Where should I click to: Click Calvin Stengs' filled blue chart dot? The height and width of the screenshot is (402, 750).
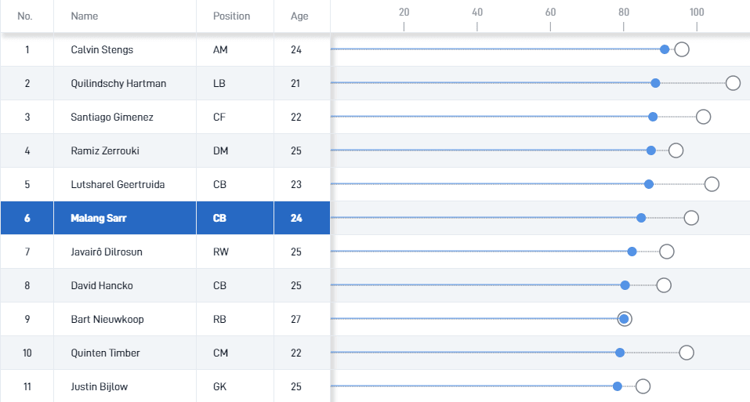click(x=665, y=49)
